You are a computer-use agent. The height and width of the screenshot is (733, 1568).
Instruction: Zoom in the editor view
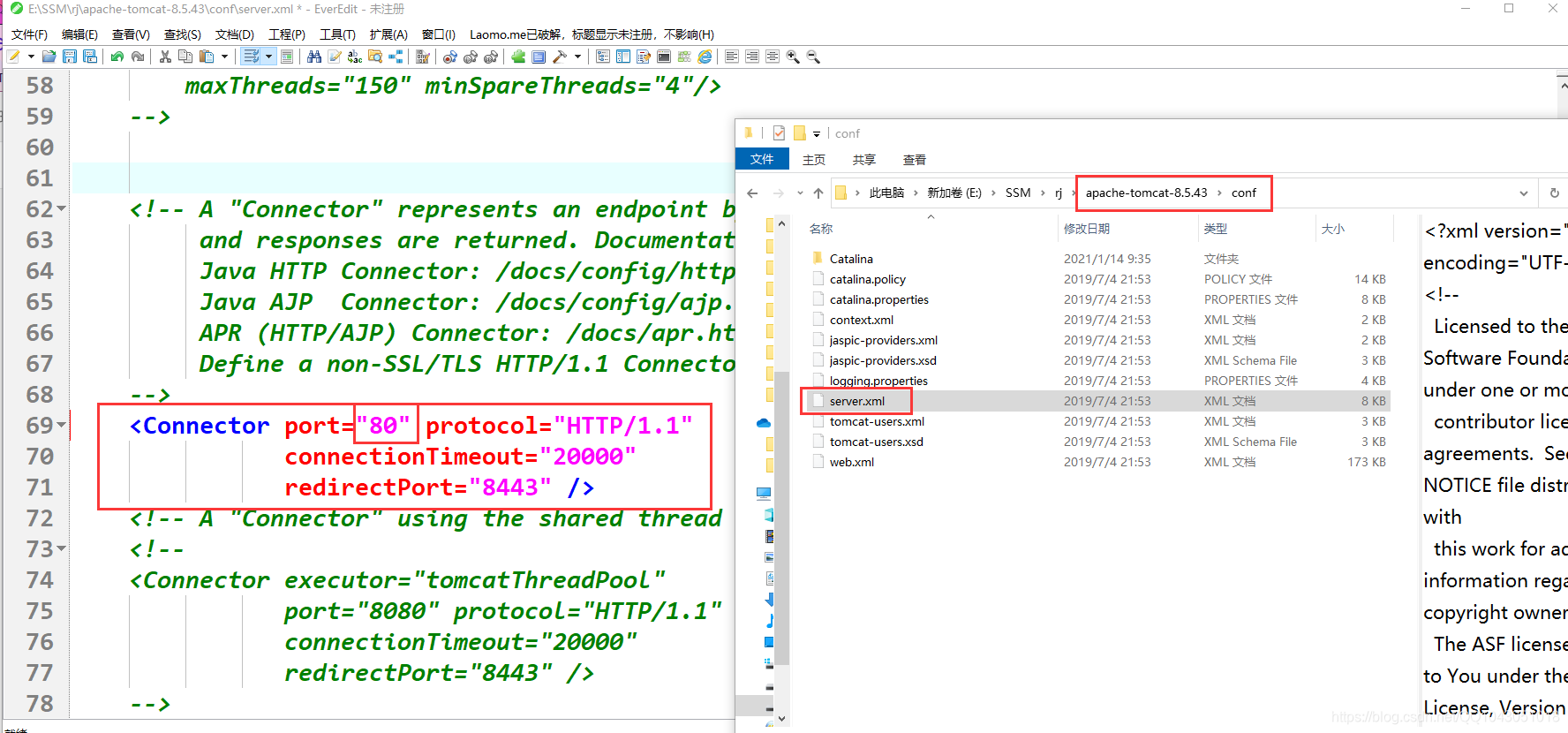[x=793, y=57]
